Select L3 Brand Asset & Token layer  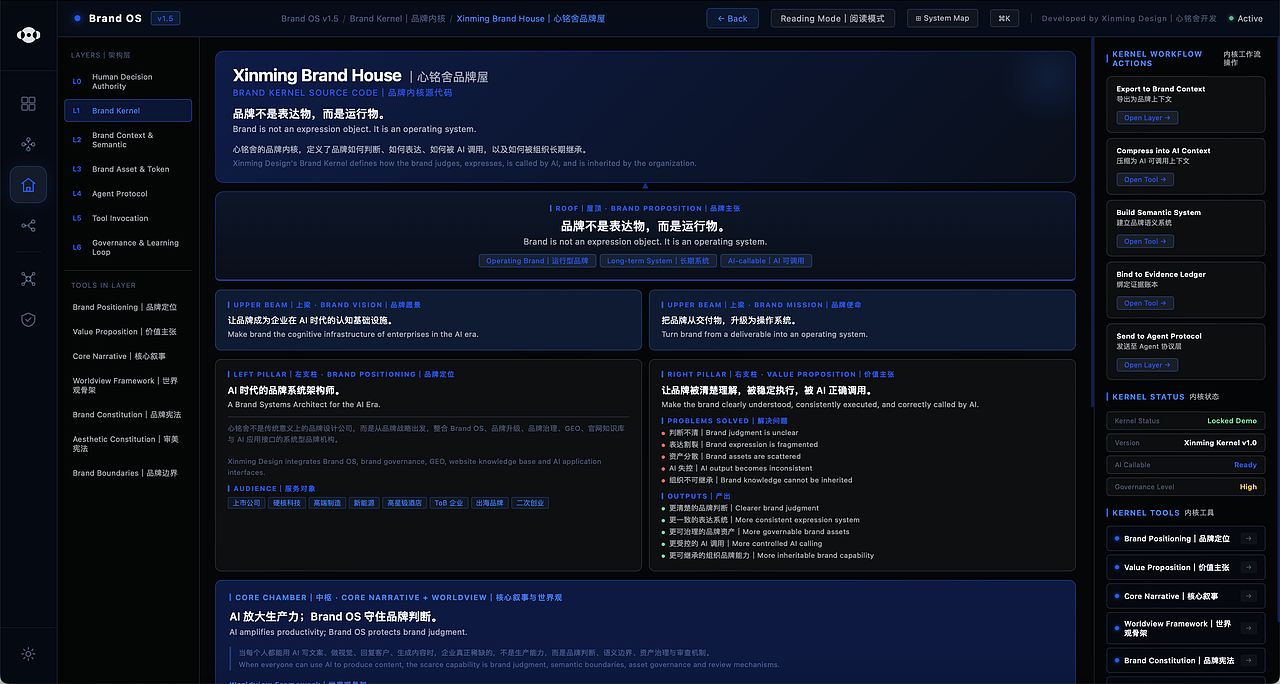click(x=128, y=169)
